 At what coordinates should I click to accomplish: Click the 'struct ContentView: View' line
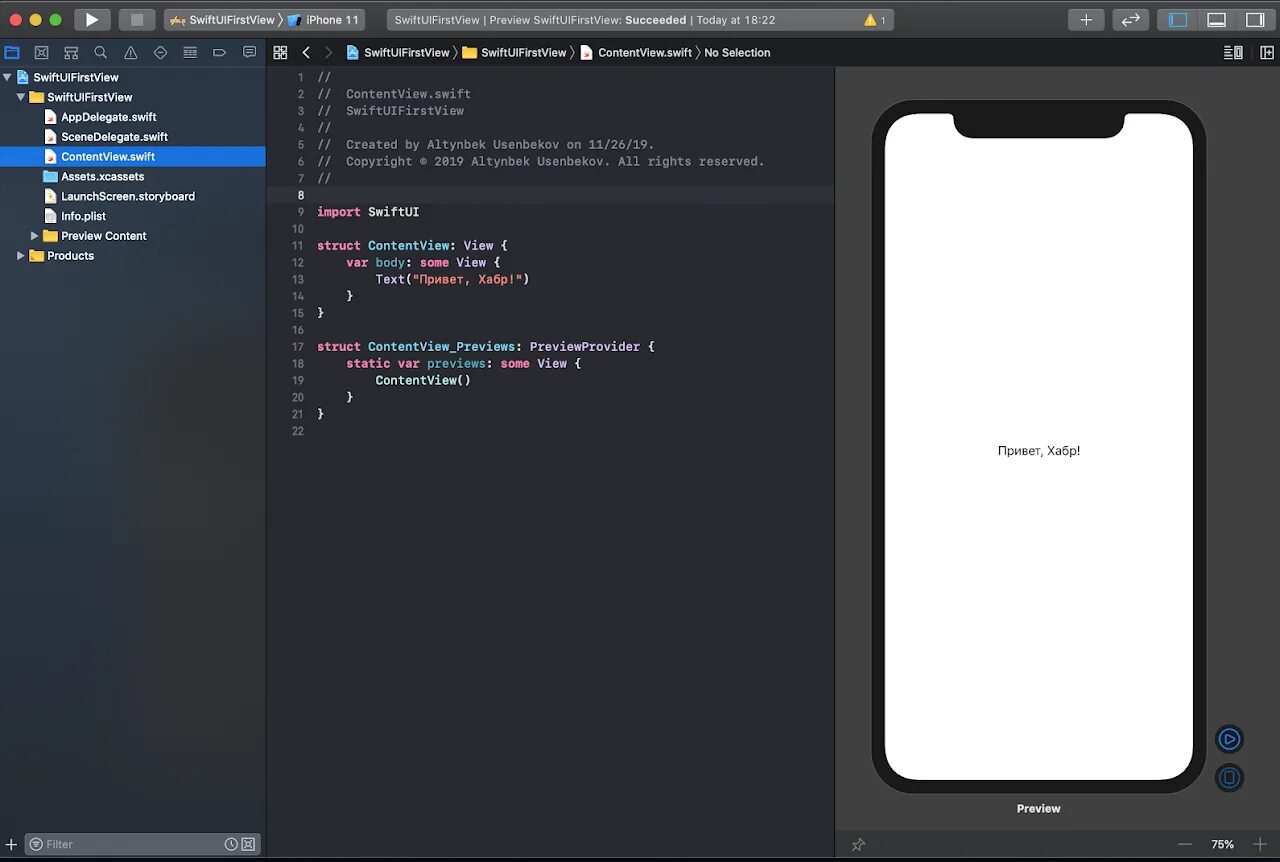pyautogui.click(x=413, y=245)
